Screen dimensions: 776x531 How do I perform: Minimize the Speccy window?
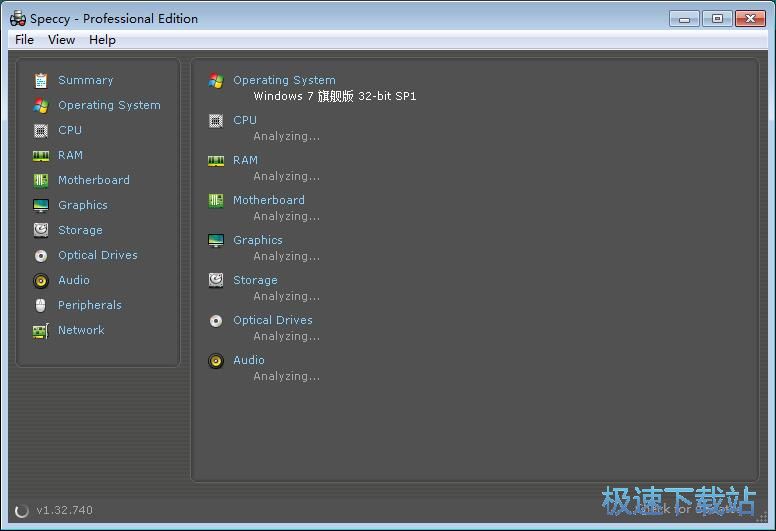[x=684, y=19]
